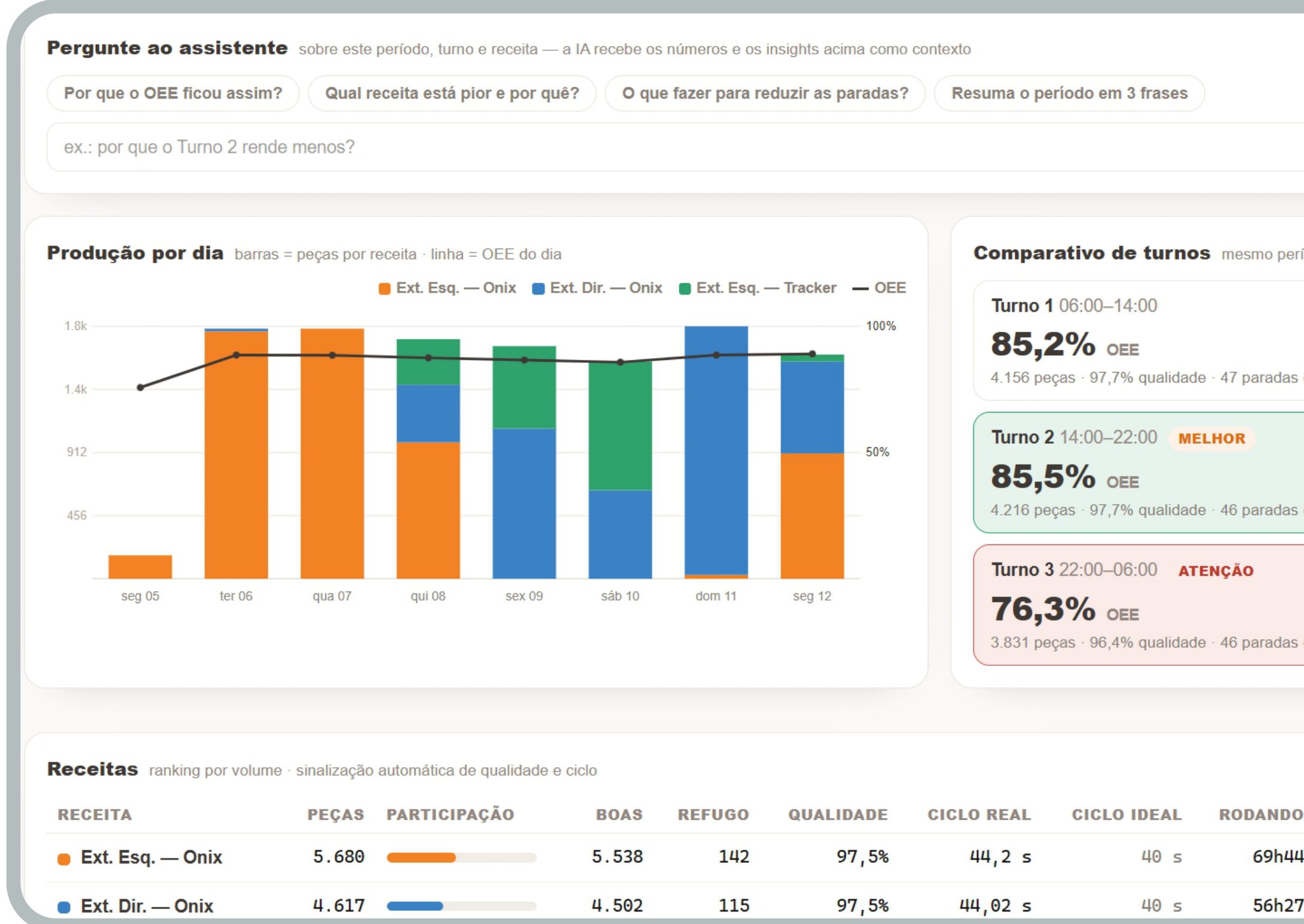This screenshot has height=924, width=1304.
Task: Click the PARTICIPAÇÃO column header
Action: click(x=450, y=814)
